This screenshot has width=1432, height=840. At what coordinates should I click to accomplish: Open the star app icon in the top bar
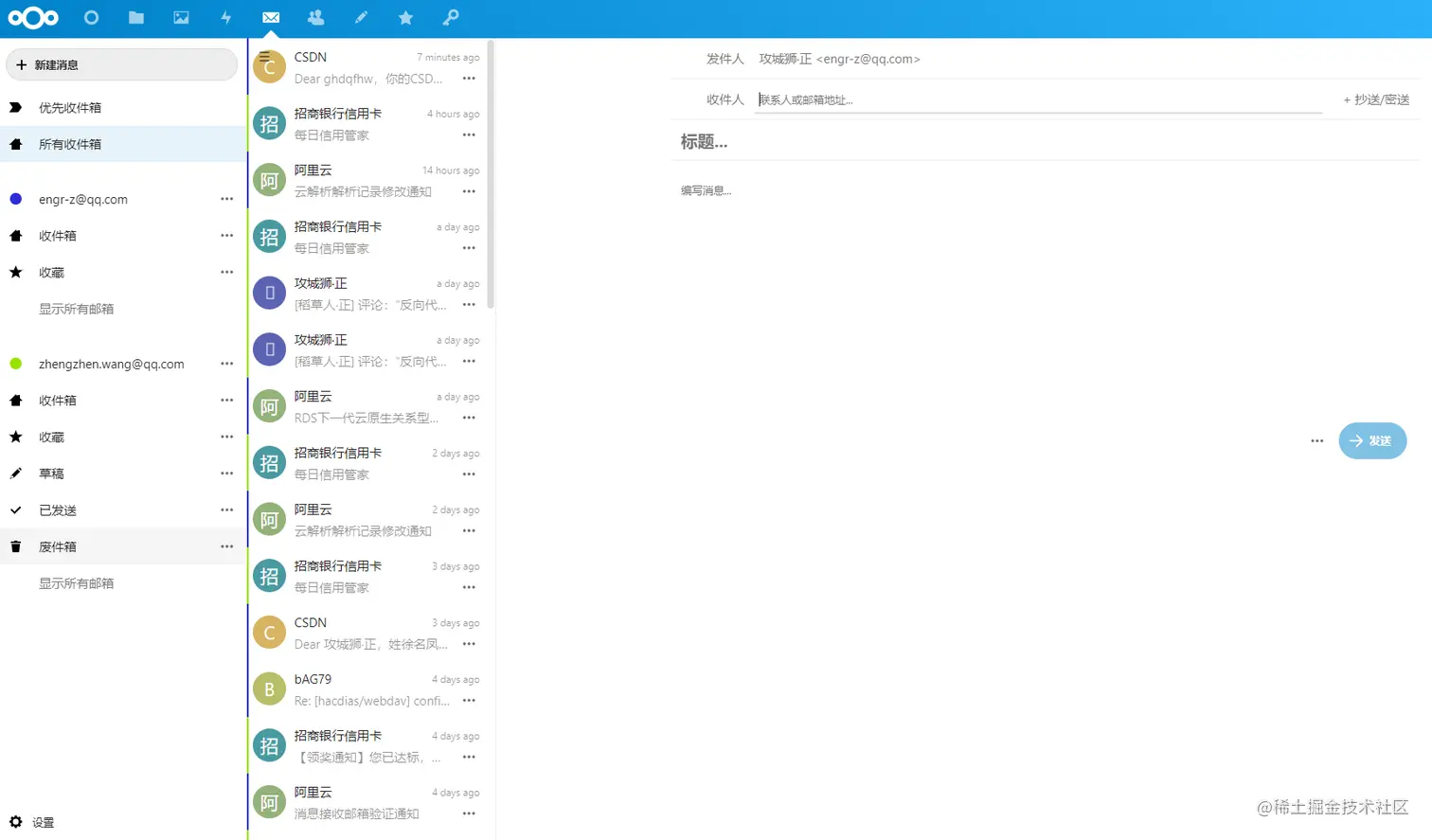[405, 17]
